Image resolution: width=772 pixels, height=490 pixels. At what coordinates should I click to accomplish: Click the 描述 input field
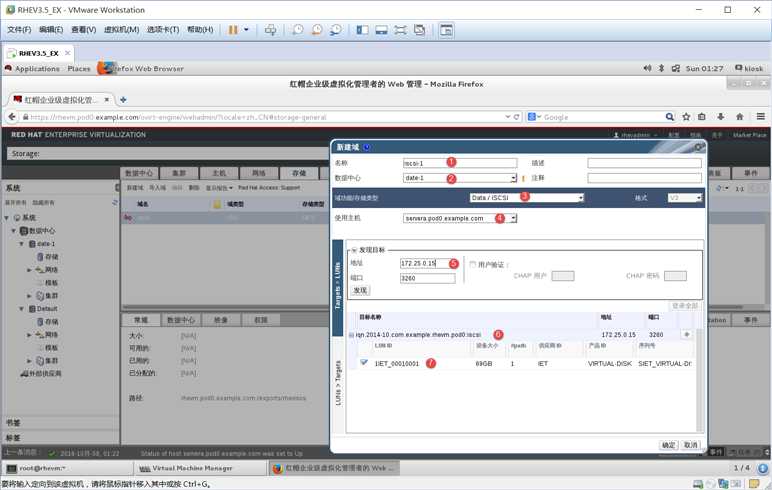pyautogui.click(x=644, y=163)
